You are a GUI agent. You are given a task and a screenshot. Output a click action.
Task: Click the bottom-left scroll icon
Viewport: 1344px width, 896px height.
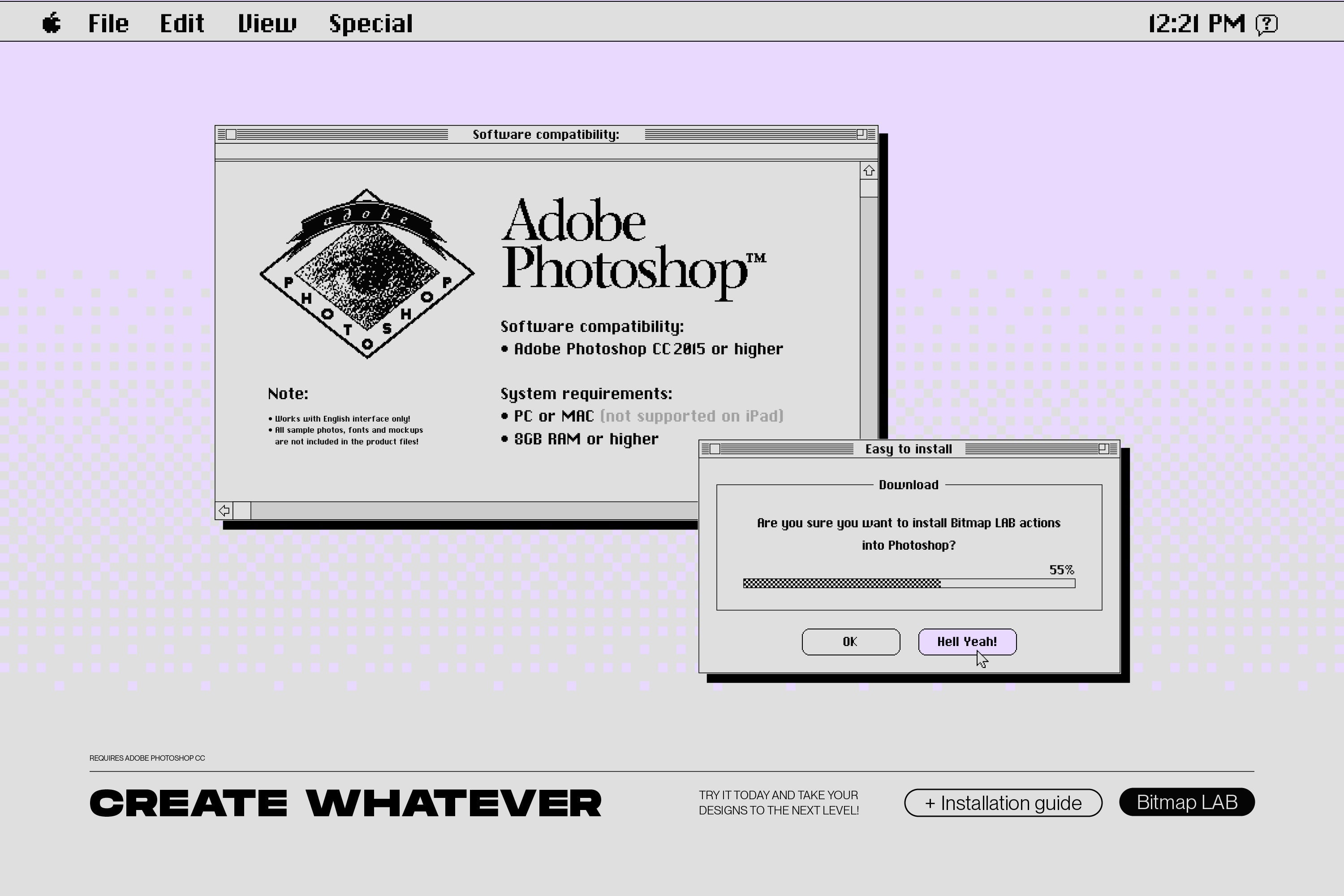225,511
